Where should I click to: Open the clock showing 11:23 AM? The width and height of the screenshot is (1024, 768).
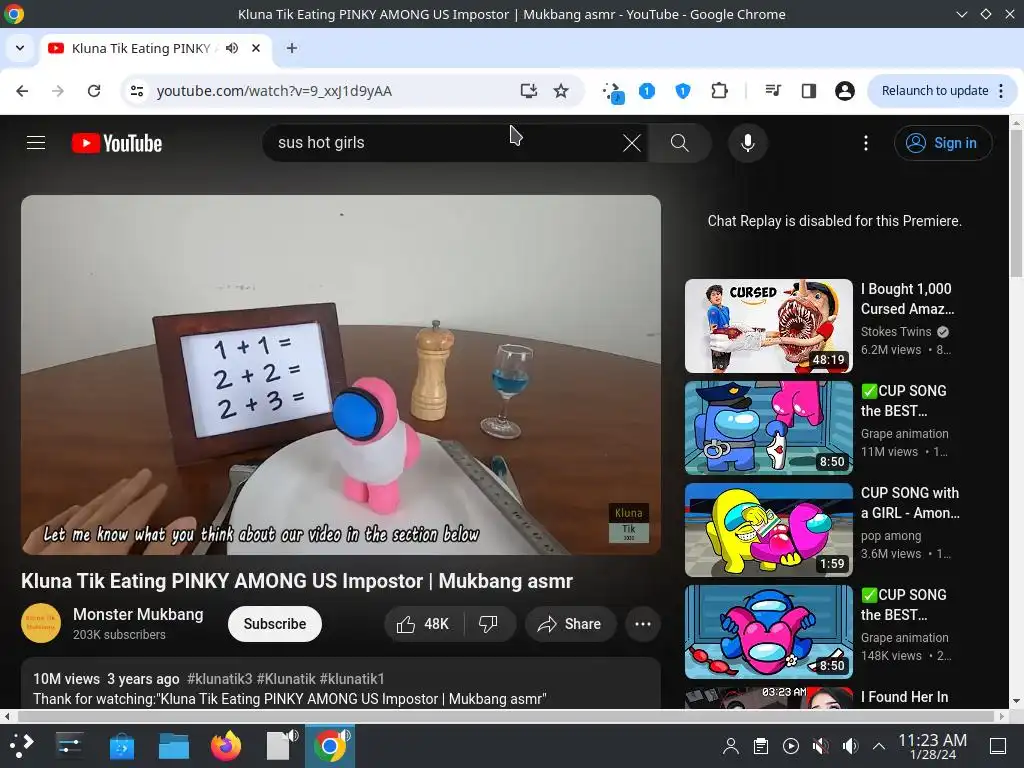(x=932, y=746)
